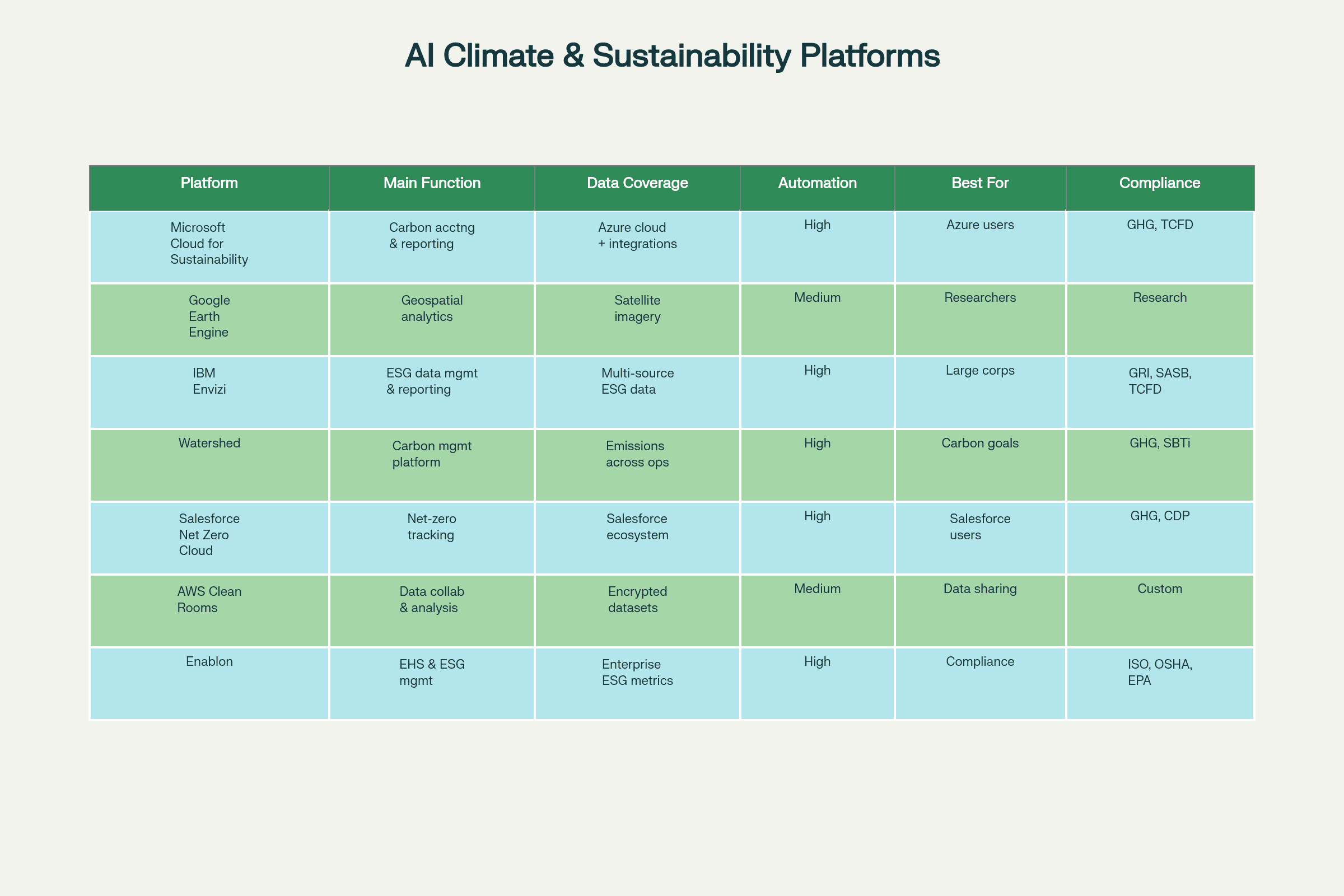Screen dimensions: 1344x896
Task: Select the Google Earth Engine cell
Action: pos(209,319)
